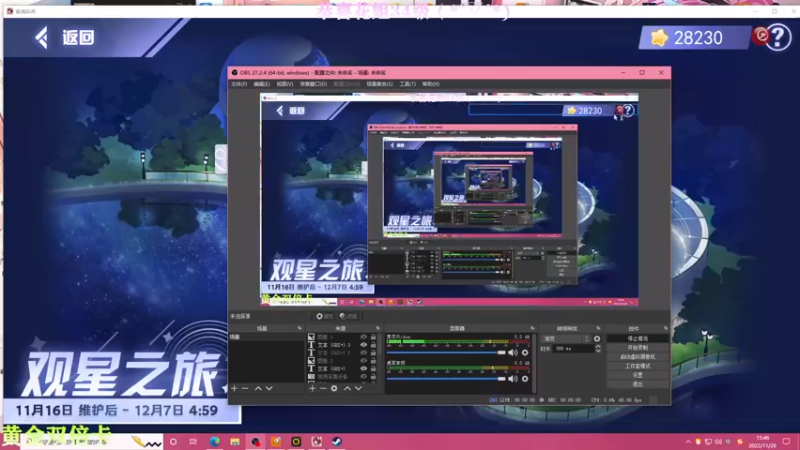This screenshot has width=800, height=450.
Task: Add a new source with plus icon
Action: pyautogui.click(x=312, y=388)
